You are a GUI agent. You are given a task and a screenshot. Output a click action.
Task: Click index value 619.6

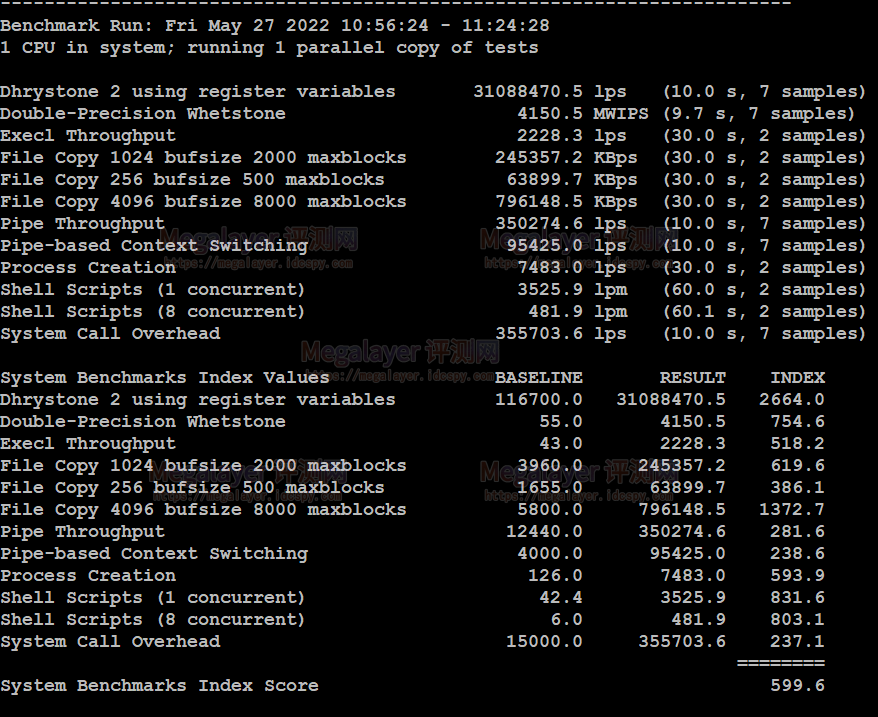point(797,465)
